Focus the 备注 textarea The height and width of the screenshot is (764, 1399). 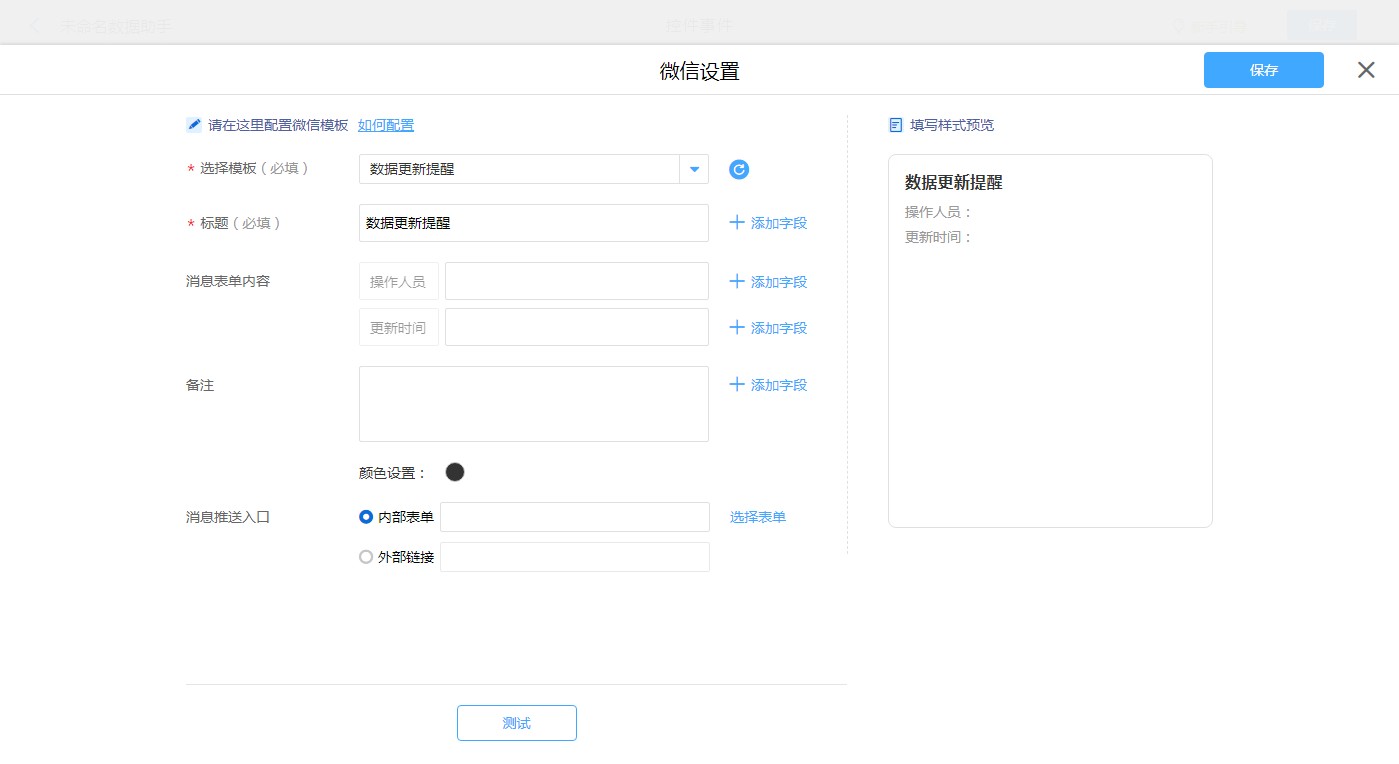(x=533, y=404)
